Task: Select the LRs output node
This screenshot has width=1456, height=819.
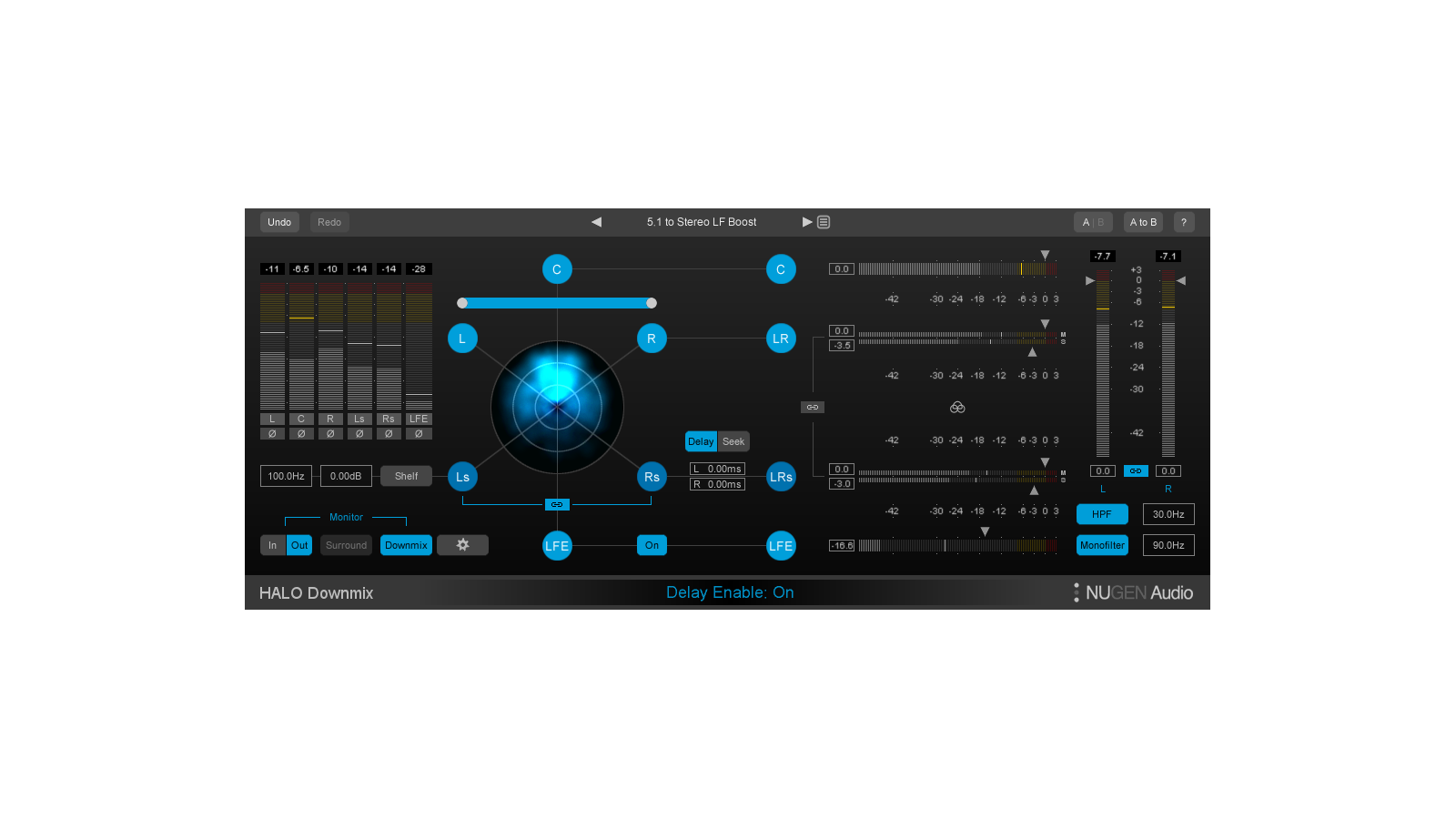Action: click(781, 477)
